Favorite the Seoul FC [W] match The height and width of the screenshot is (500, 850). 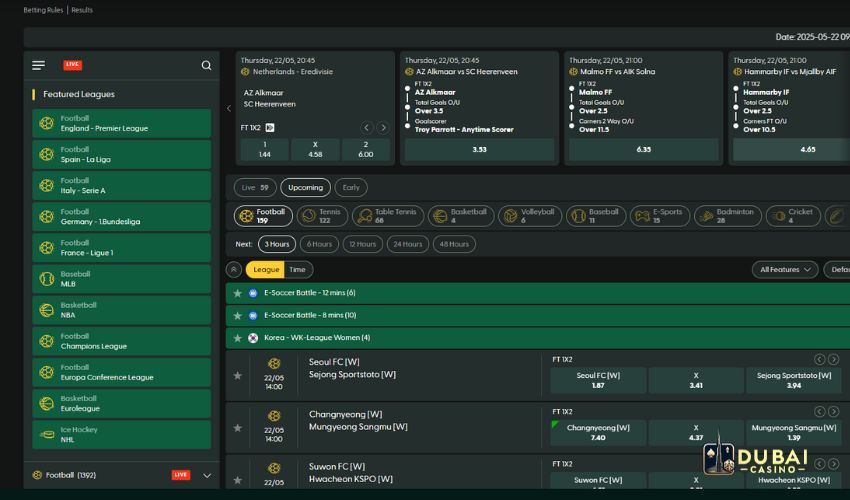pos(237,375)
